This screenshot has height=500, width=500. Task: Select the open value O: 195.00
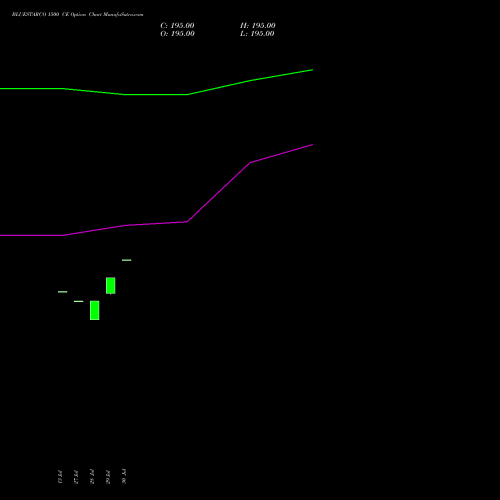(177, 34)
